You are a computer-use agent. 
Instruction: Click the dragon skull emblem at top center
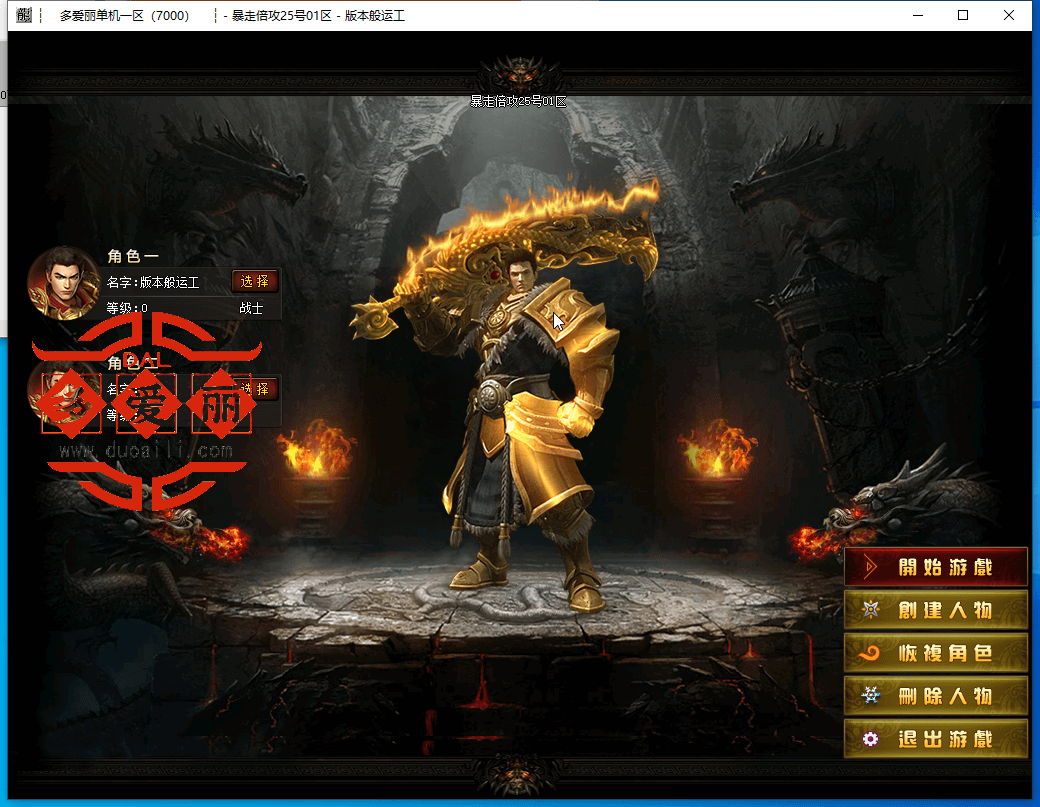pos(518,74)
